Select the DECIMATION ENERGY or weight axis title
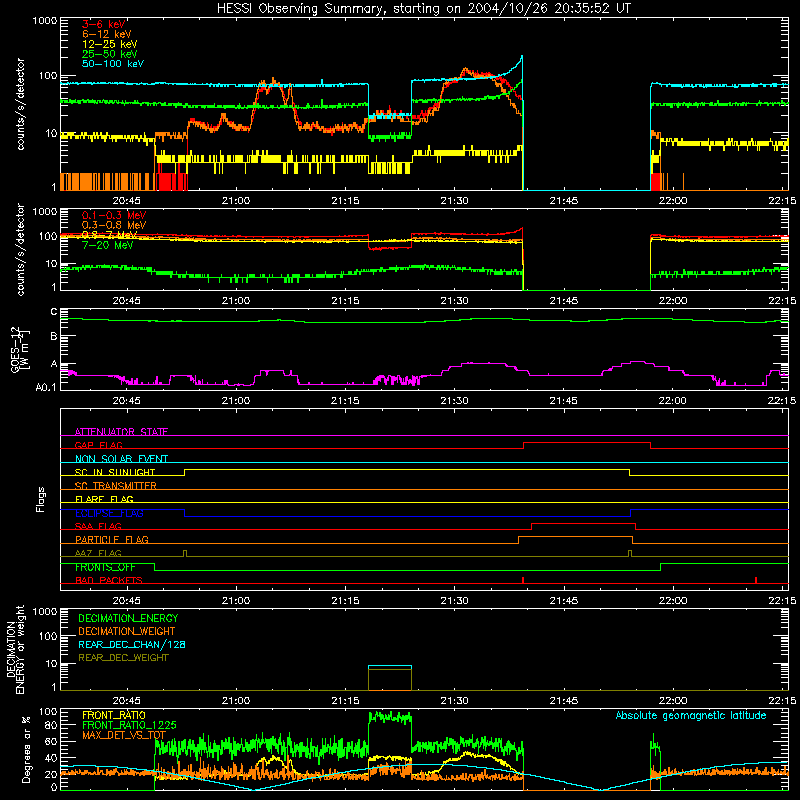This screenshot has width=800, height=800. [15, 649]
